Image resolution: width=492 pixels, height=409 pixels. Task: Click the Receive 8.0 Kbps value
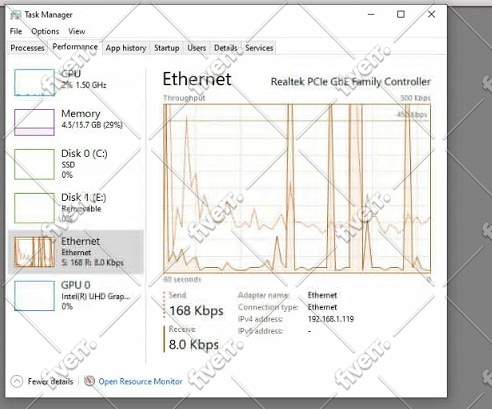click(x=194, y=344)
